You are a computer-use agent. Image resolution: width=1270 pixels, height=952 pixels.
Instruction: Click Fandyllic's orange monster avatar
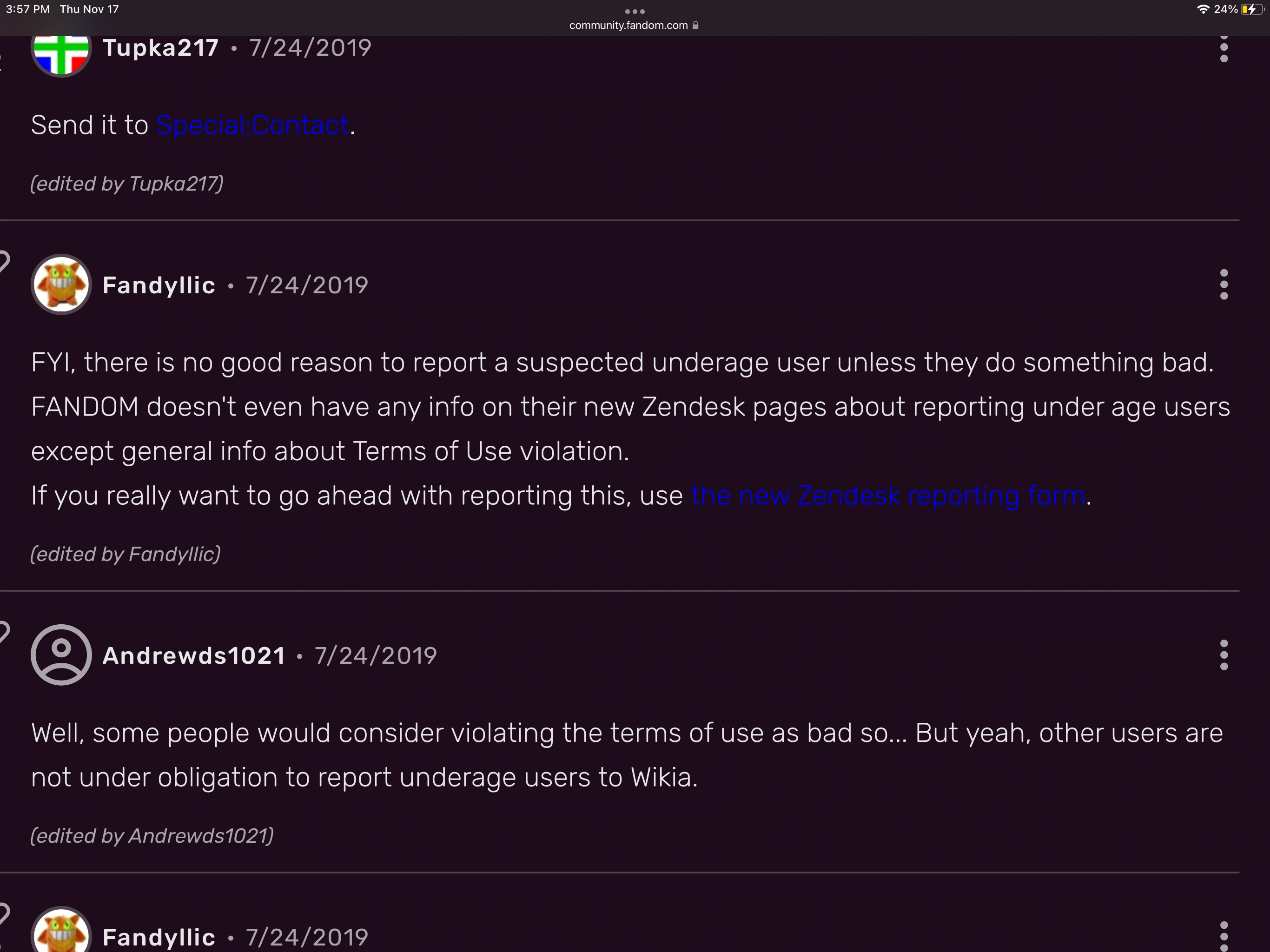[x=60, y=284]
